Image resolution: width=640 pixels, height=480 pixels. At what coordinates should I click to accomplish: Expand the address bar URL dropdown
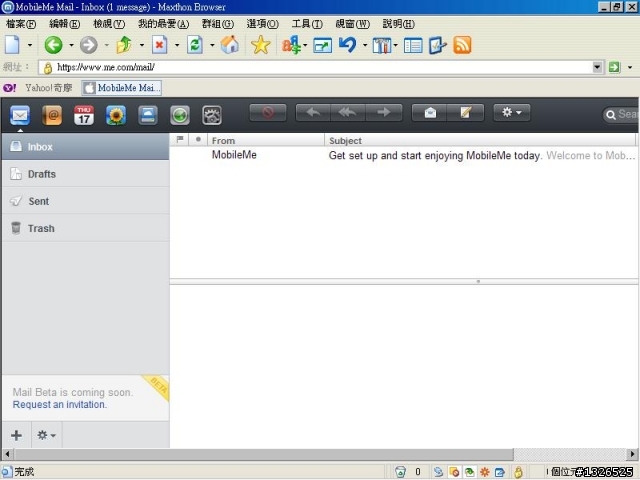pos(597,67)
